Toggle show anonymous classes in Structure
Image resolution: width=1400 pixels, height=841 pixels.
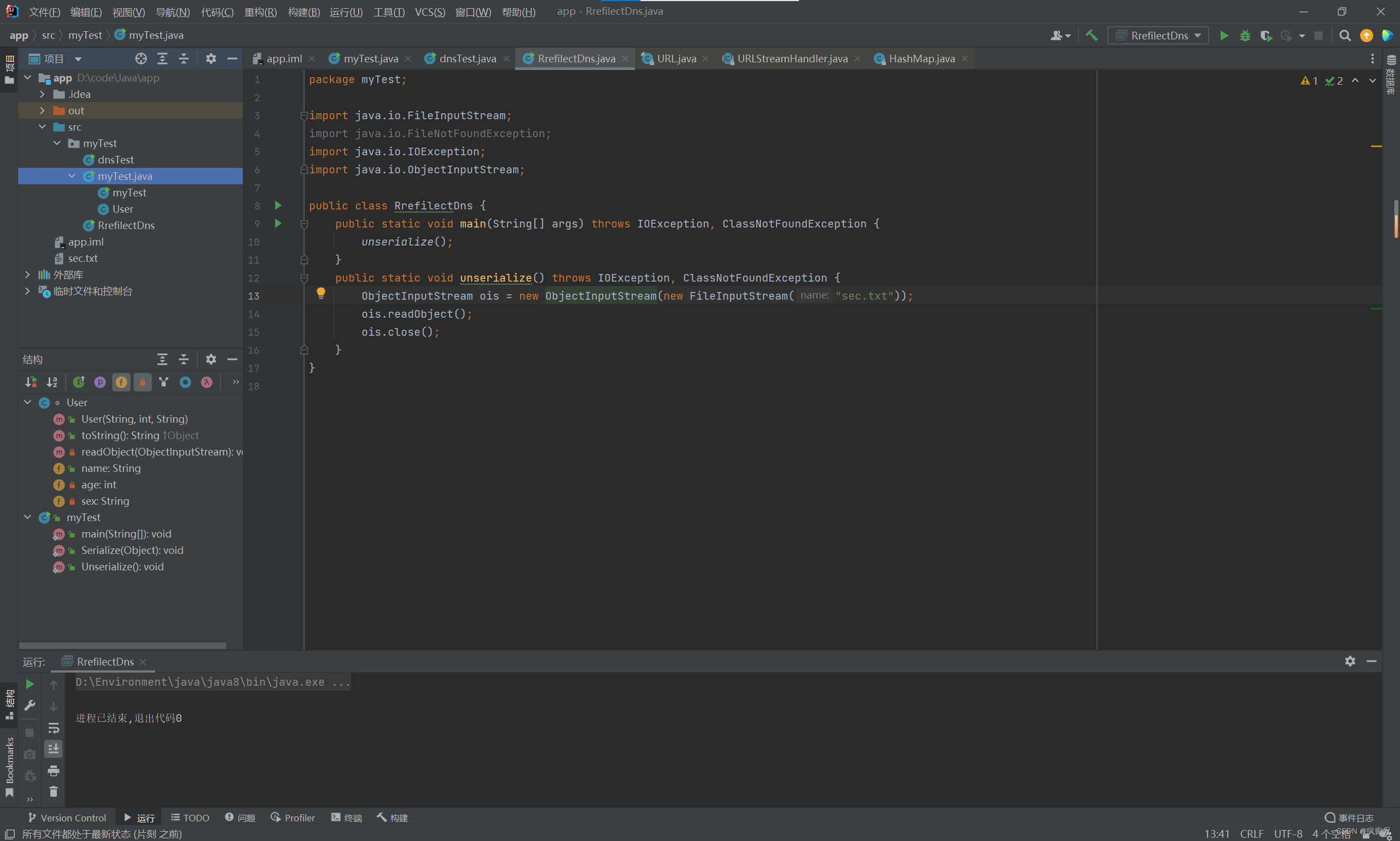point(185,382)
